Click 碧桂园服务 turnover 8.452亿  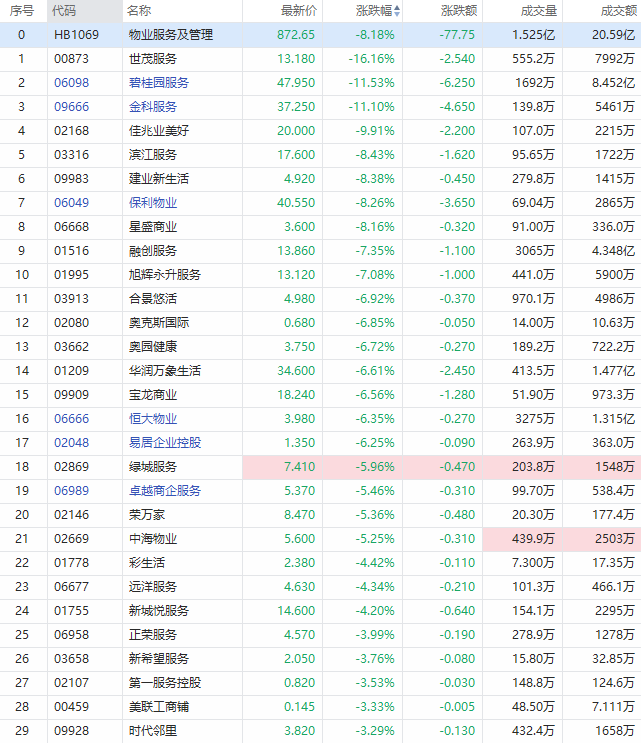click(614, 82)
